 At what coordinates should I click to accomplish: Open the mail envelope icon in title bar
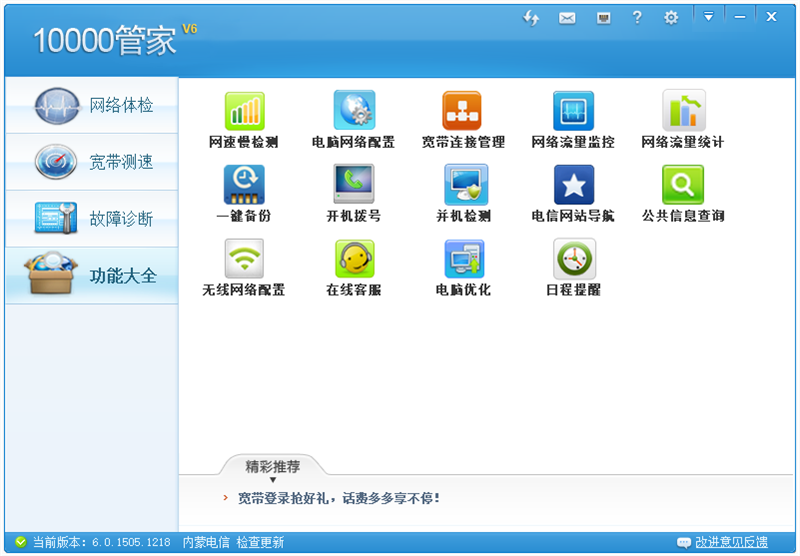567,18
